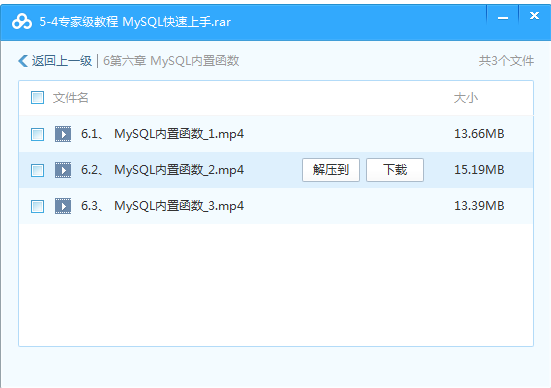Check the box for 6.3 MySQL内置函数_3.mp4
551x388 pixels.
pos(37,206)
